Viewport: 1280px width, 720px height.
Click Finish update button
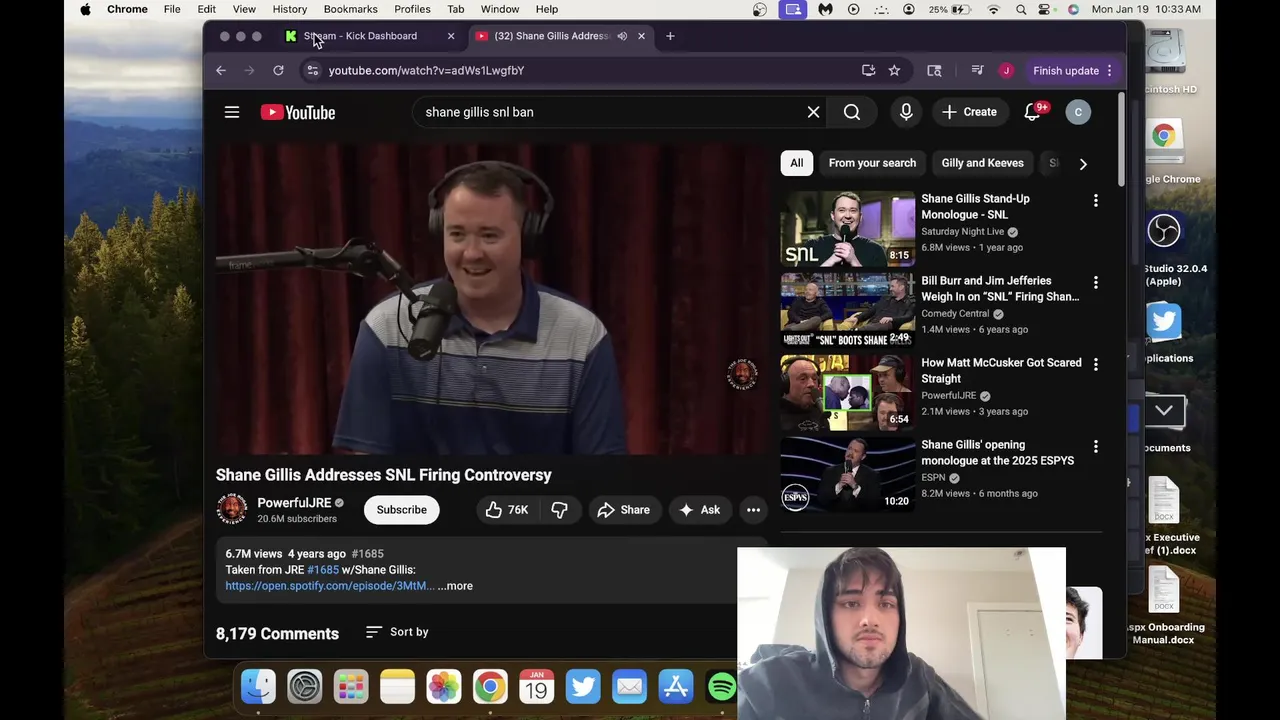tap(1066, 70)
